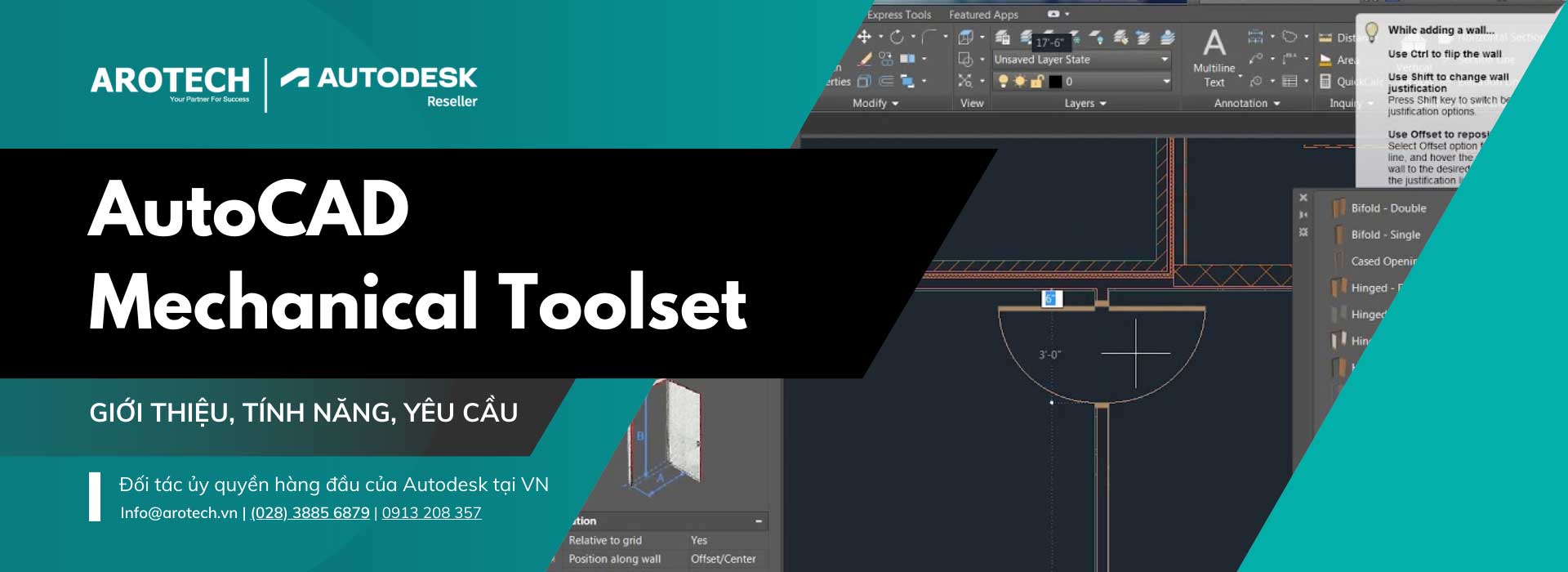Expand the Annotation panel
Image resolution: width=1568 pixels, height=572 pixels.
point(1247,103)
